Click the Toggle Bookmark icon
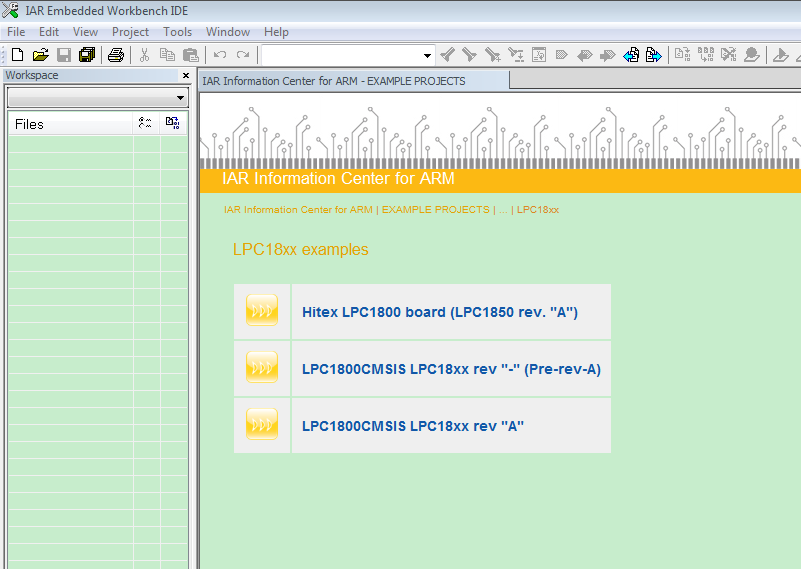This screenshot has height=569, width=801. click(561, 55)
